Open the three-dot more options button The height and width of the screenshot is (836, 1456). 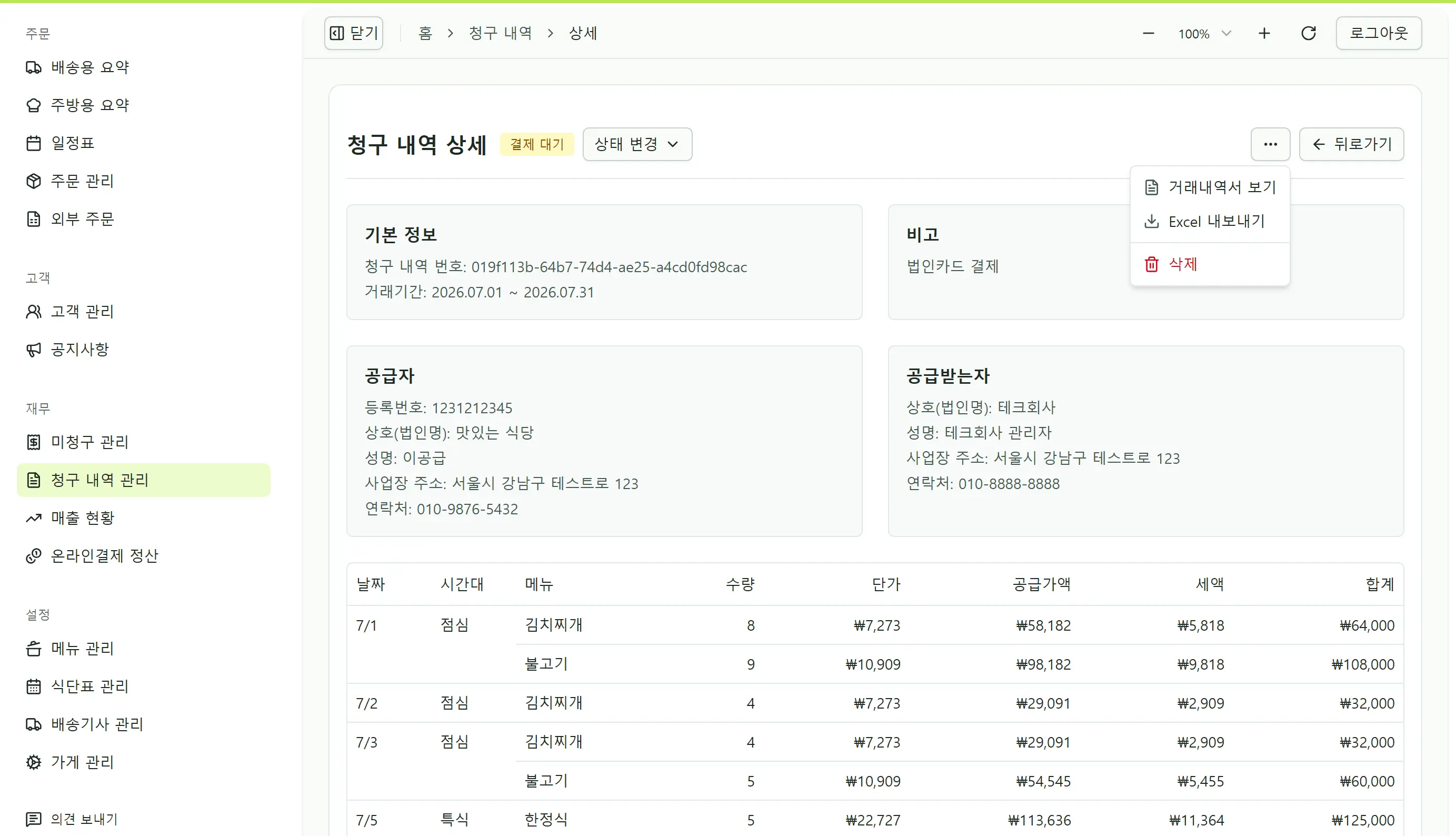(x=1271, y=144)
